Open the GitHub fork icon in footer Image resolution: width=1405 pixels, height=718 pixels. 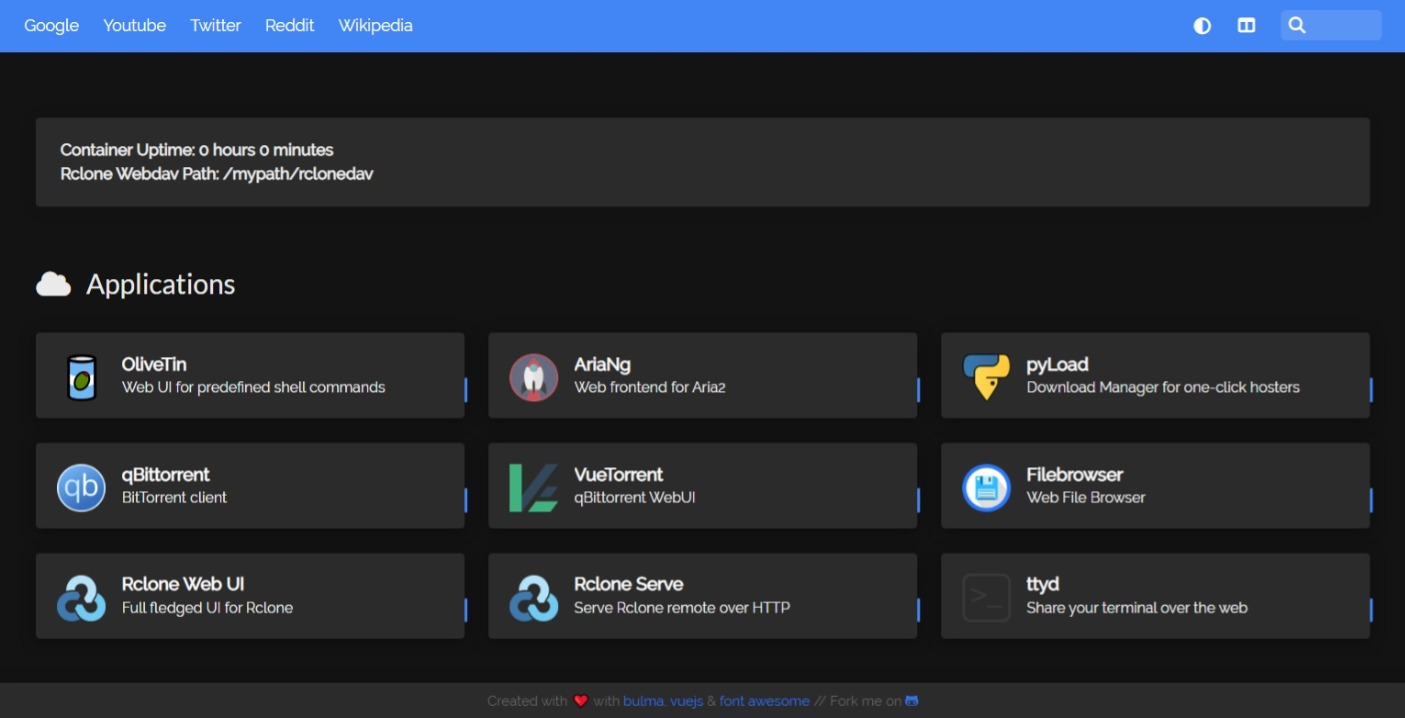[x=911, y=701]
